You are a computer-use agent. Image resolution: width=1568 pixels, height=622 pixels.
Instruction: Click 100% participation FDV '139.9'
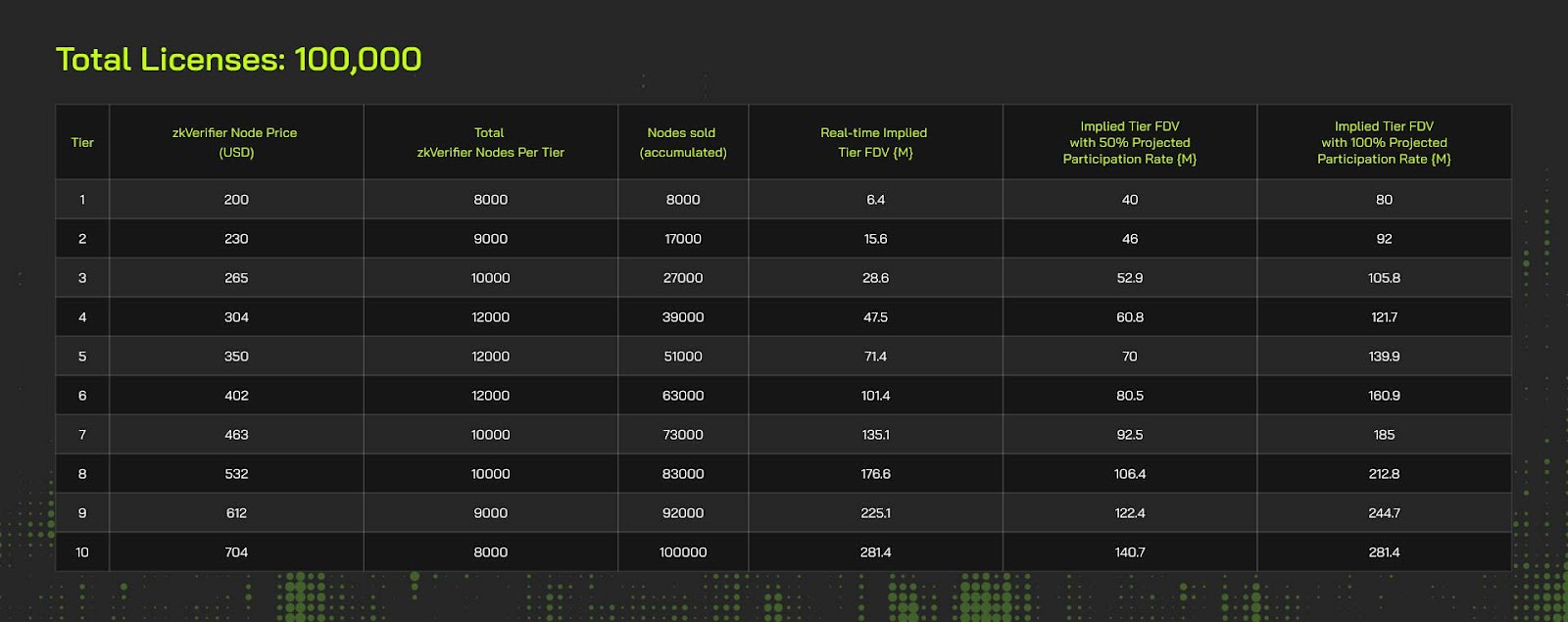(1384, 356)
